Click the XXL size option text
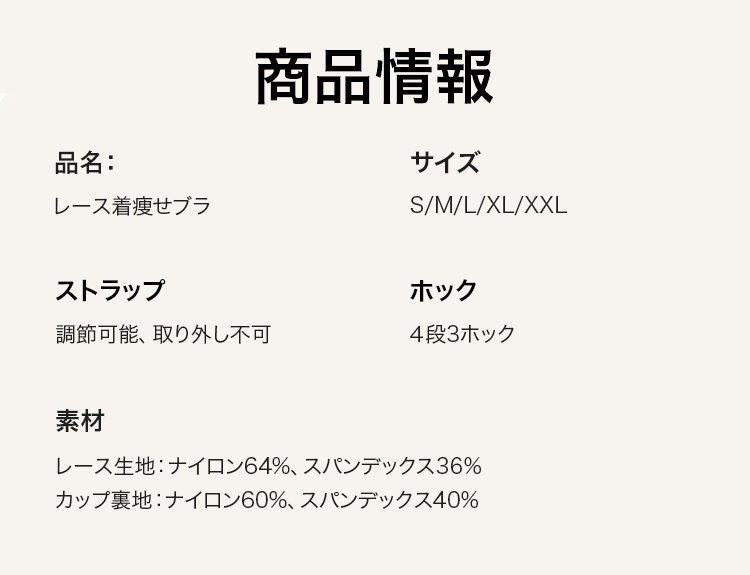This screenshot has width=750, height=575. tap(546, 206)
